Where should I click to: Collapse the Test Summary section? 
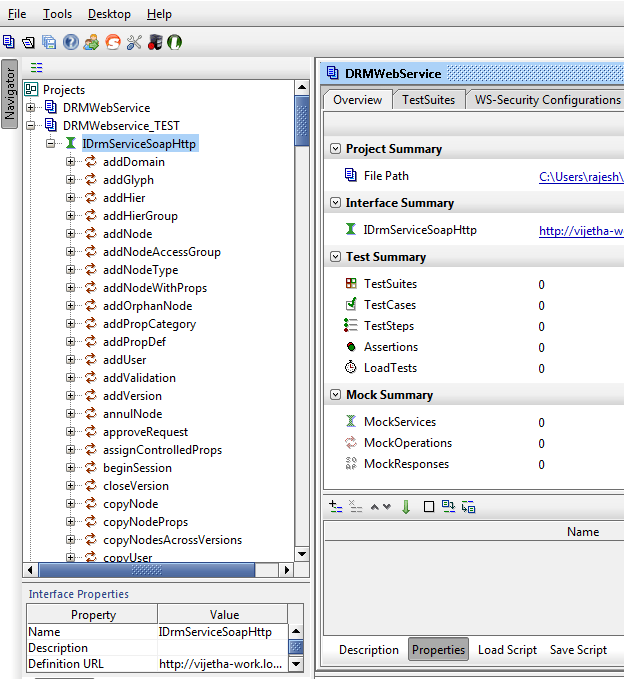tap(336, 257)
